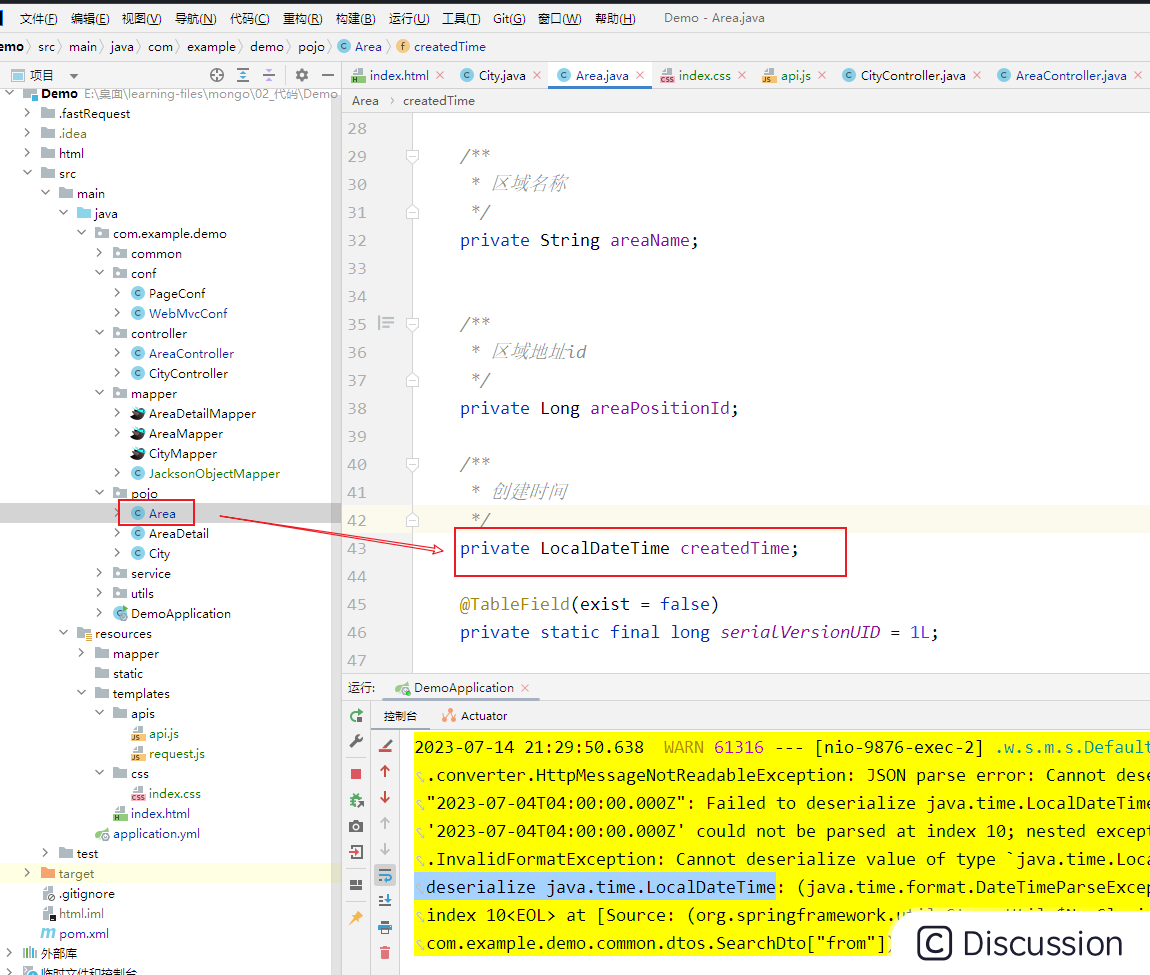Click red down arrow in console toolbar
This screenshot has height=975, width=1150.
pyautogui.click(x=385, y=797)
